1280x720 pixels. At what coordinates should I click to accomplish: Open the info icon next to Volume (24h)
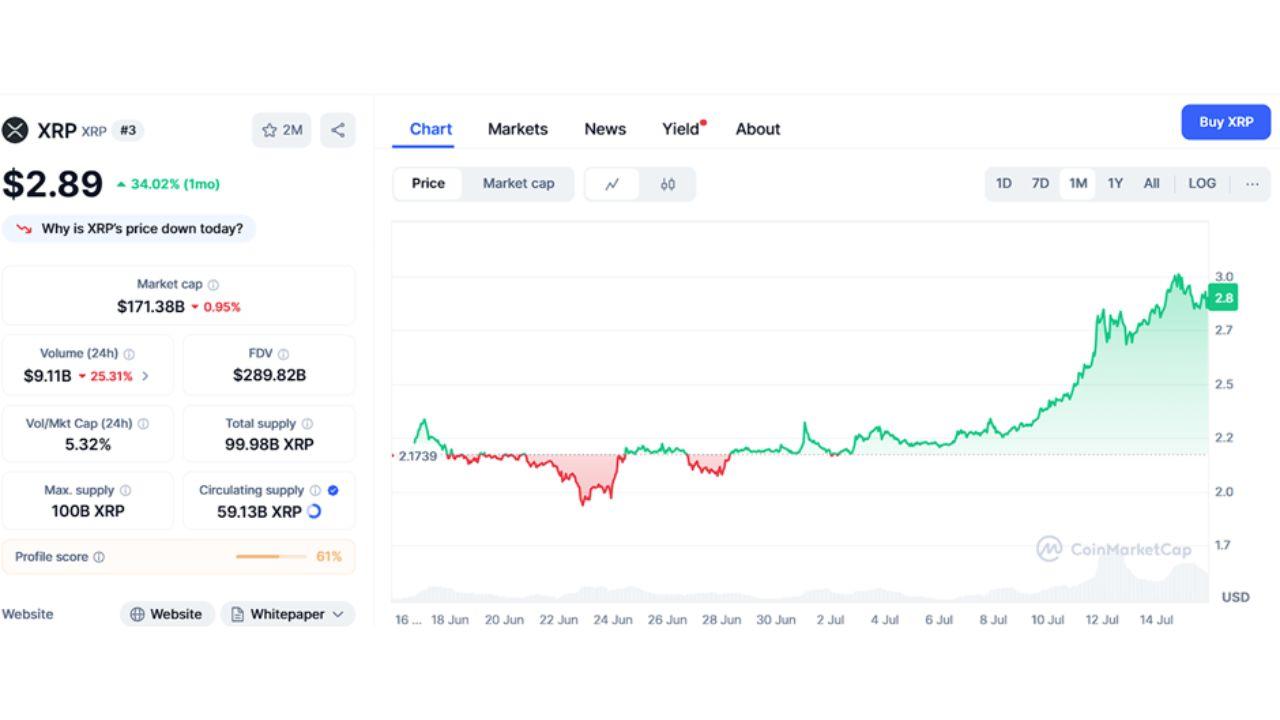coord(129,354)
